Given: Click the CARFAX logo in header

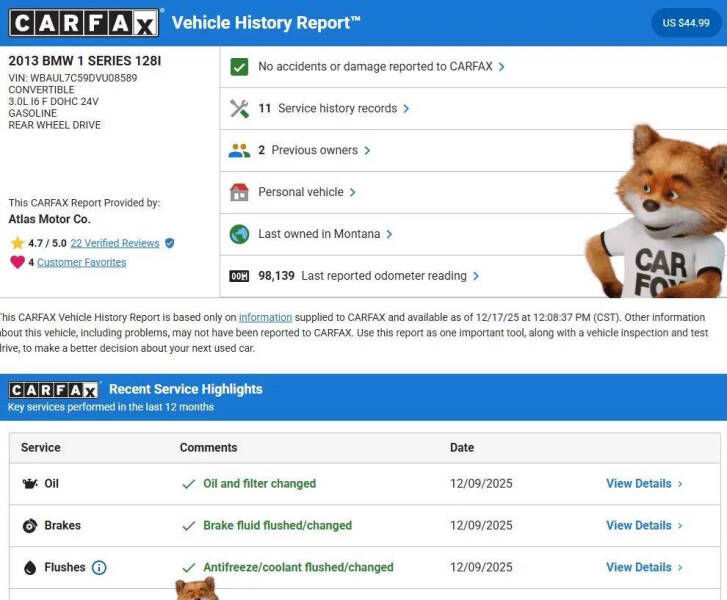Looking at the screenshot, I should click(84, 23).
